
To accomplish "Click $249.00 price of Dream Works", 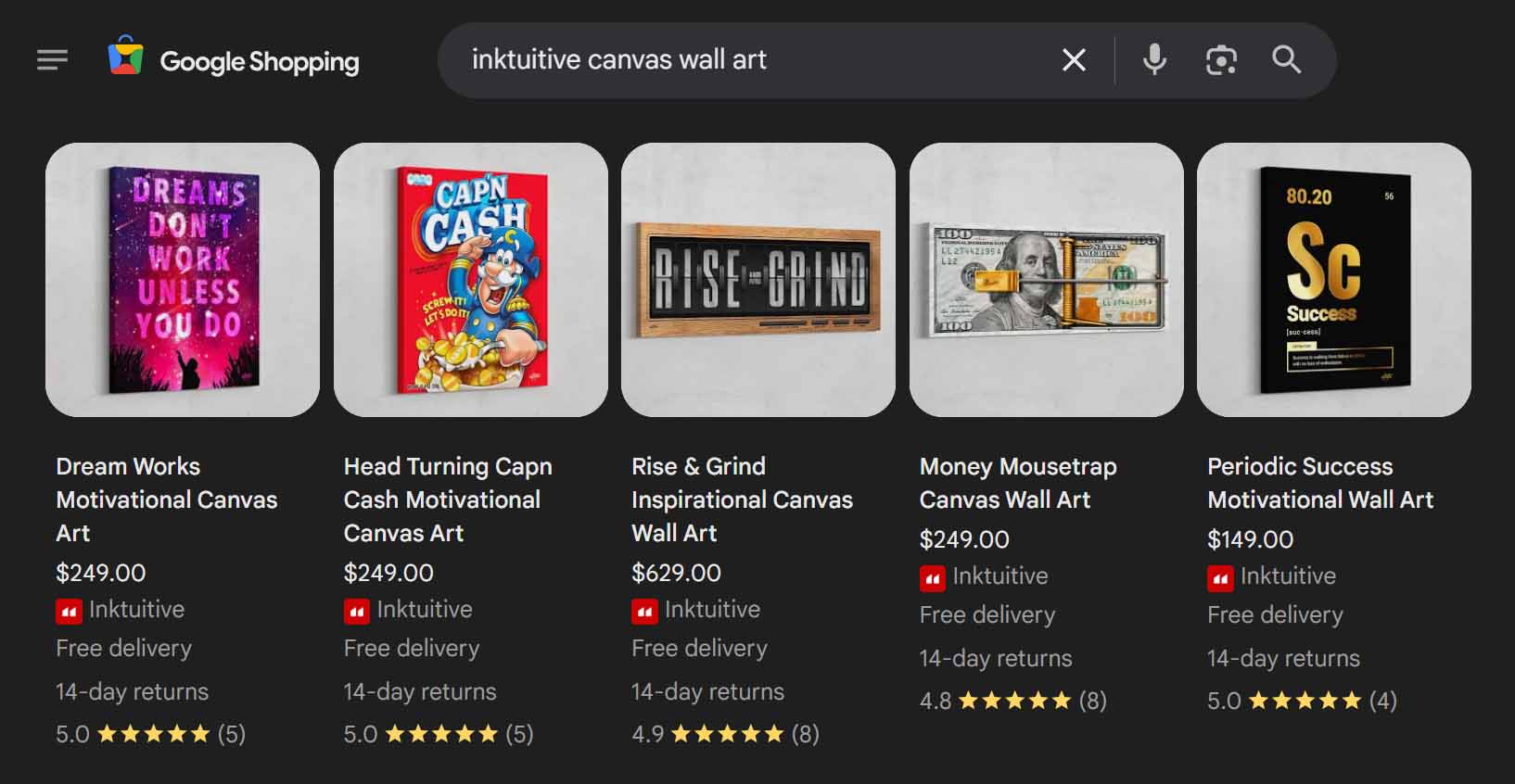I will 101,573.
